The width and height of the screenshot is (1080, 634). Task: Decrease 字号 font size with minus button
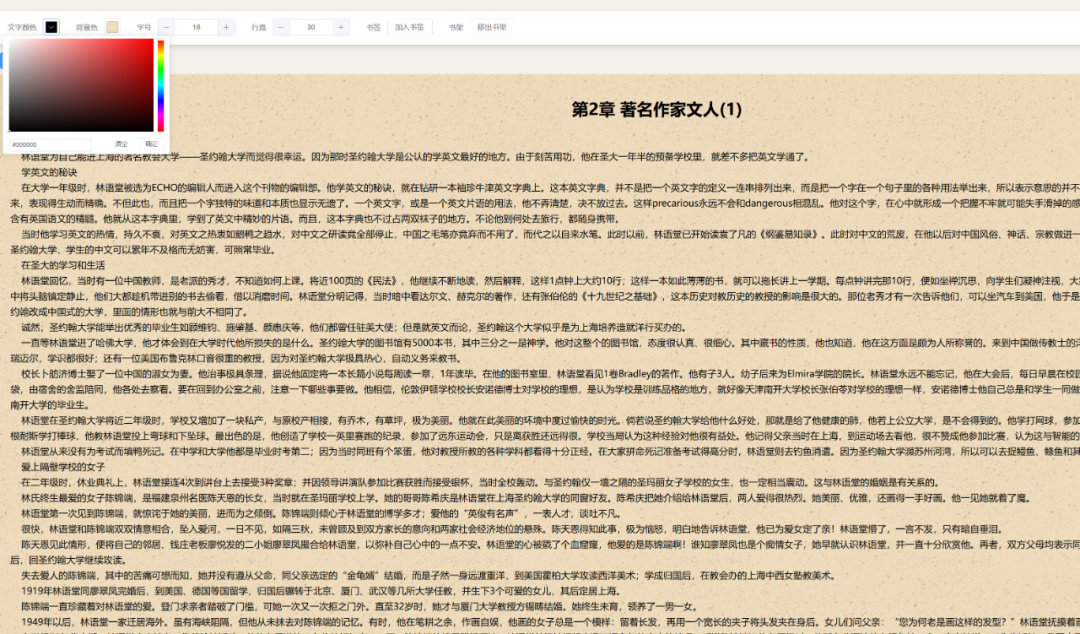click(x=166, y=27)
